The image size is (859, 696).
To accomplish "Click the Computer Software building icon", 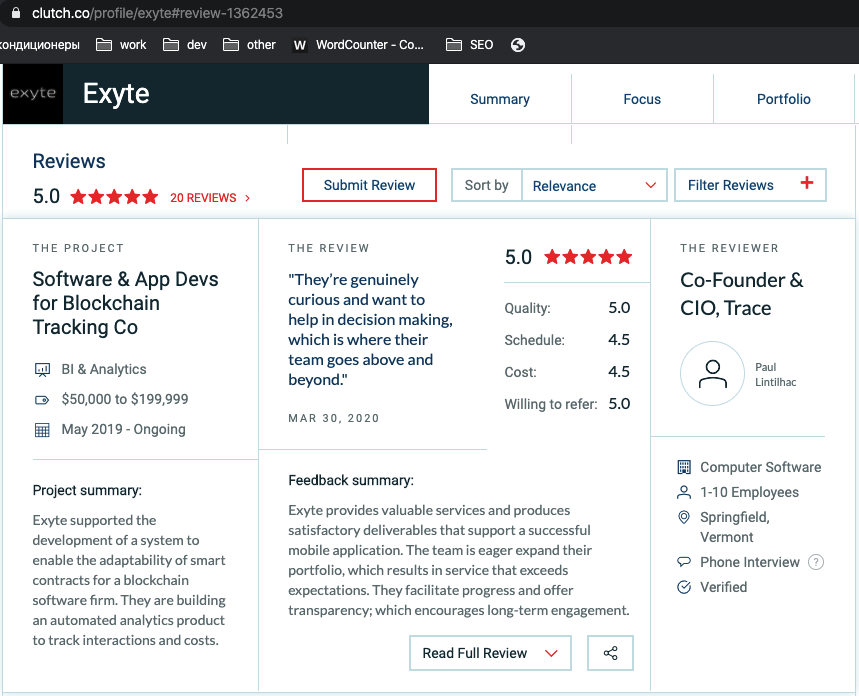I will click(684, 467).
